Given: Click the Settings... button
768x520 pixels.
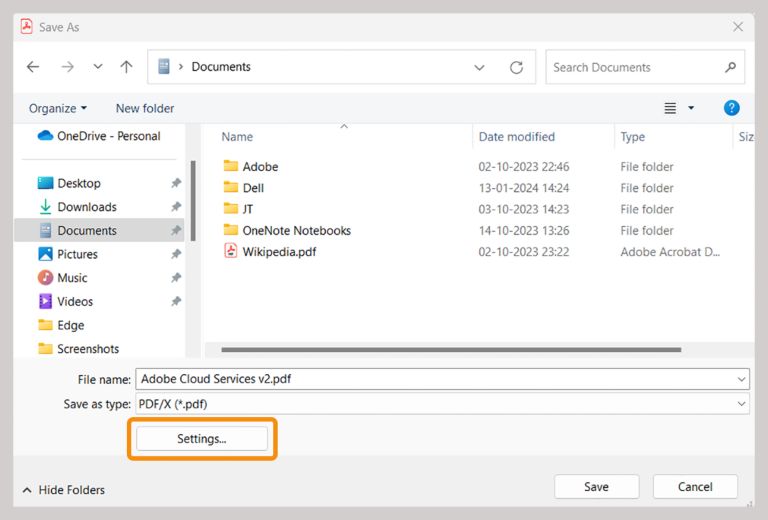Looking at the screenshot, I should [202, 438].
